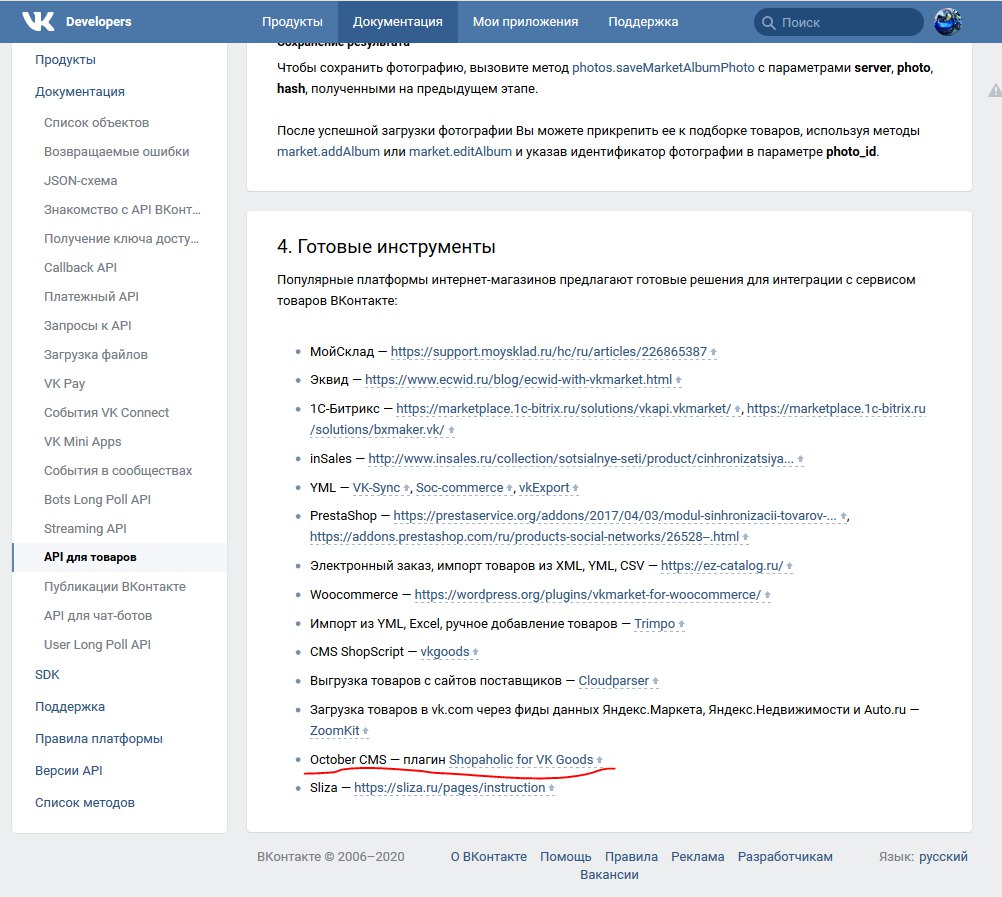
Task: Open Помощь footer link
Action: (x=566, y=856)
